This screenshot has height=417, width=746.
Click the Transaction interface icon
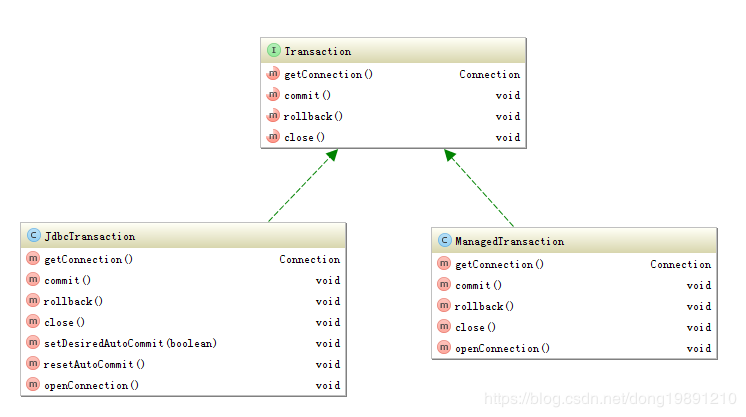[273, 51]
